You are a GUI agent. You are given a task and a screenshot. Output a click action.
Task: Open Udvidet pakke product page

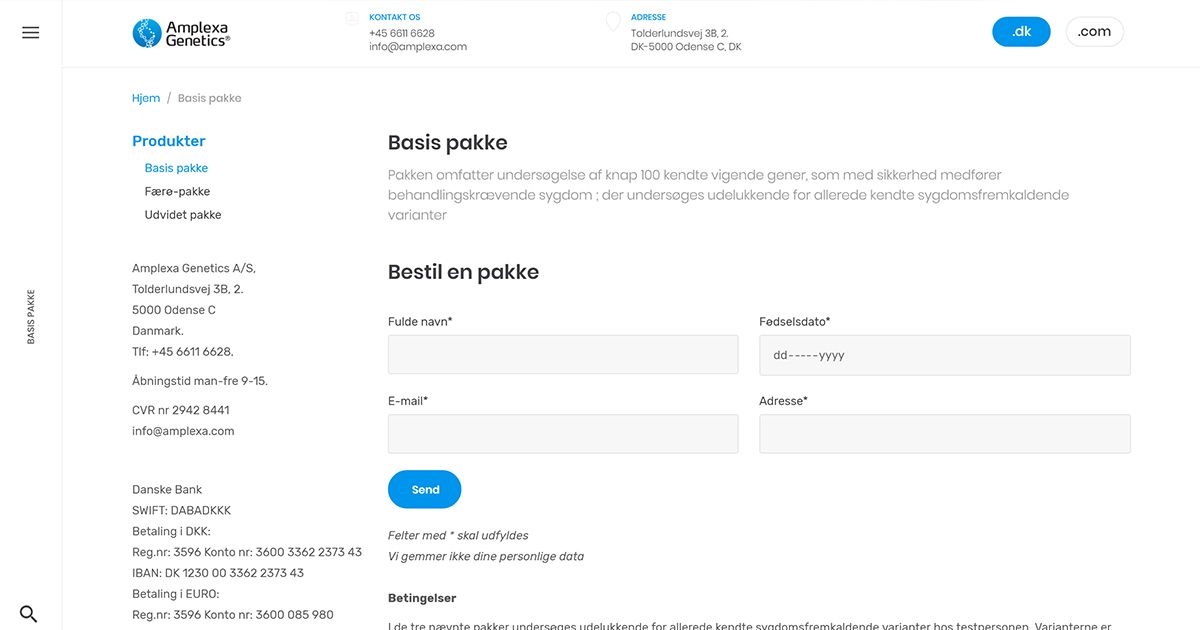point(183,215)
